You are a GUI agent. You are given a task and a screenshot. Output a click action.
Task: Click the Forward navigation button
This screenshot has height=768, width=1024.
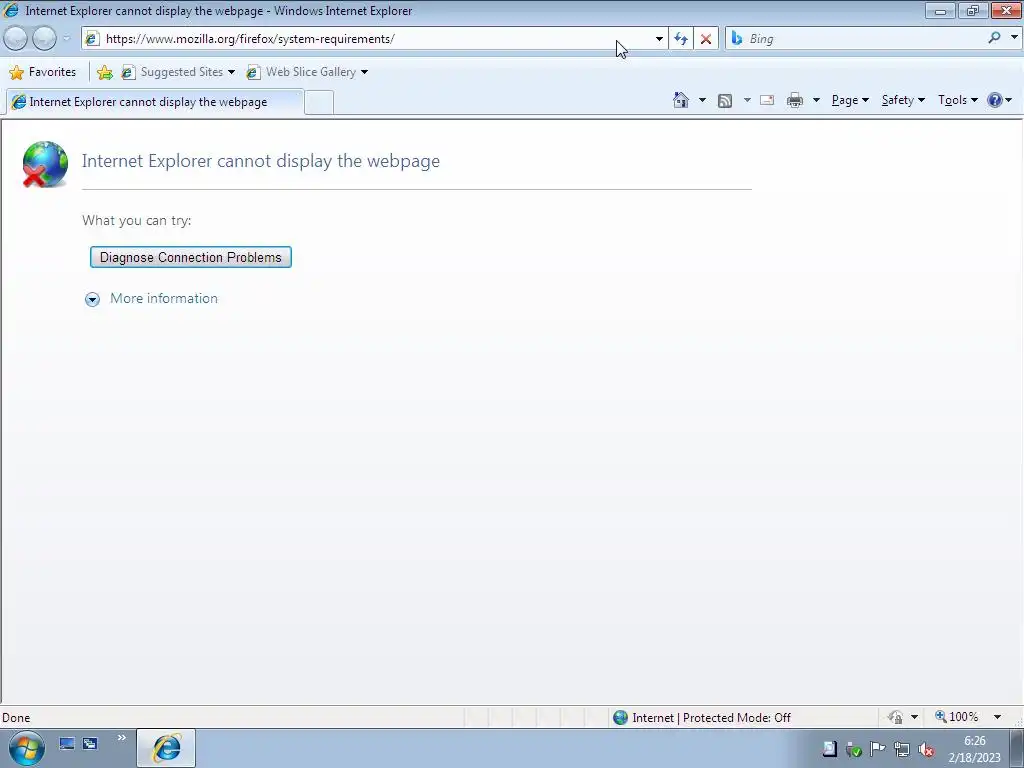coord(44,39)
